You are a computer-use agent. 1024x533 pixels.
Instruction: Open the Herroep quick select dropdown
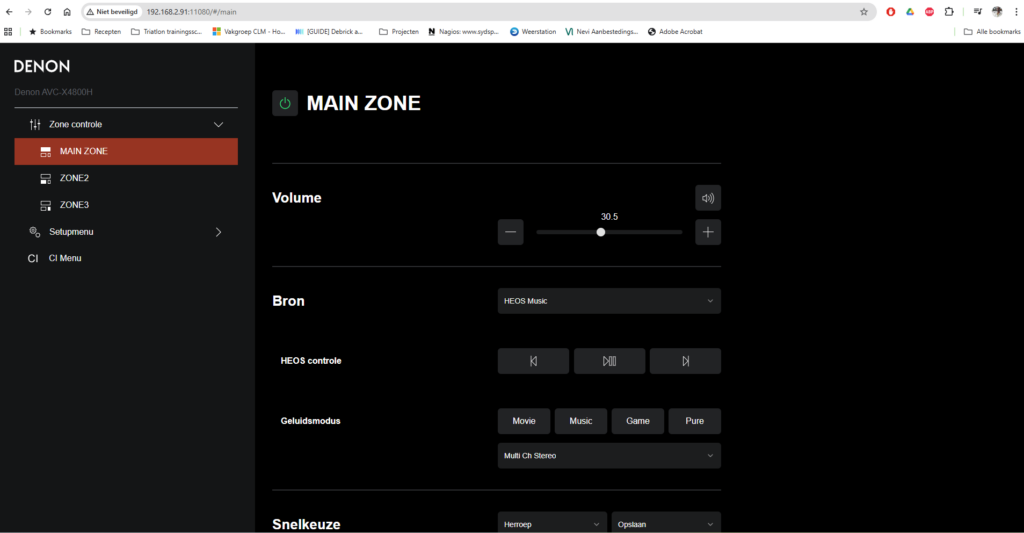tap(552, 523)
